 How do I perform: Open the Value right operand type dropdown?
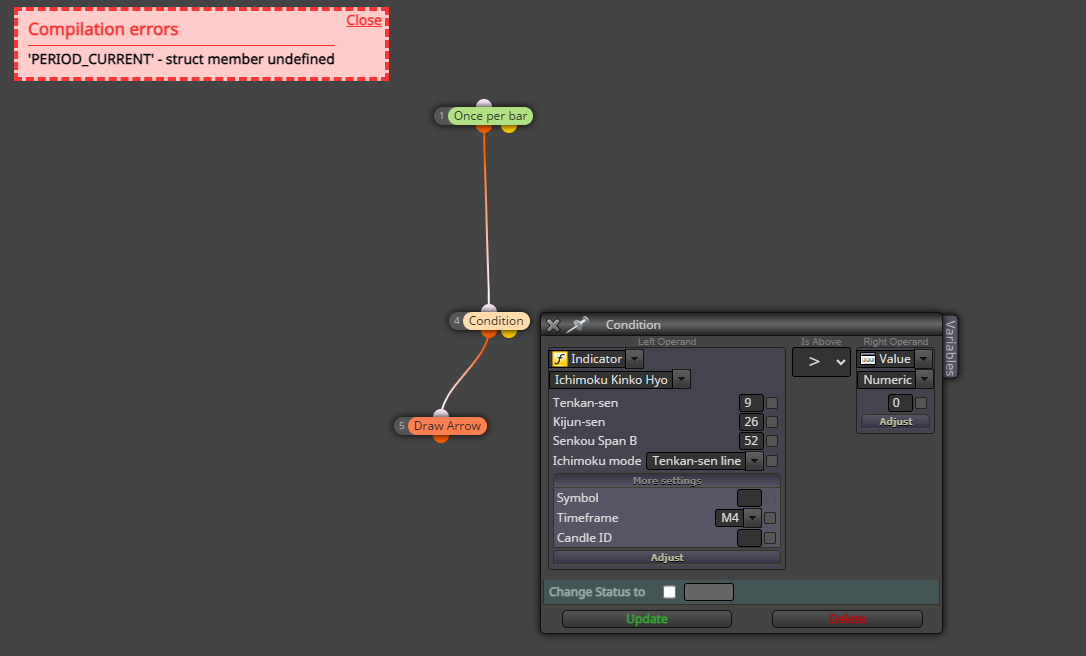[923, 359]
